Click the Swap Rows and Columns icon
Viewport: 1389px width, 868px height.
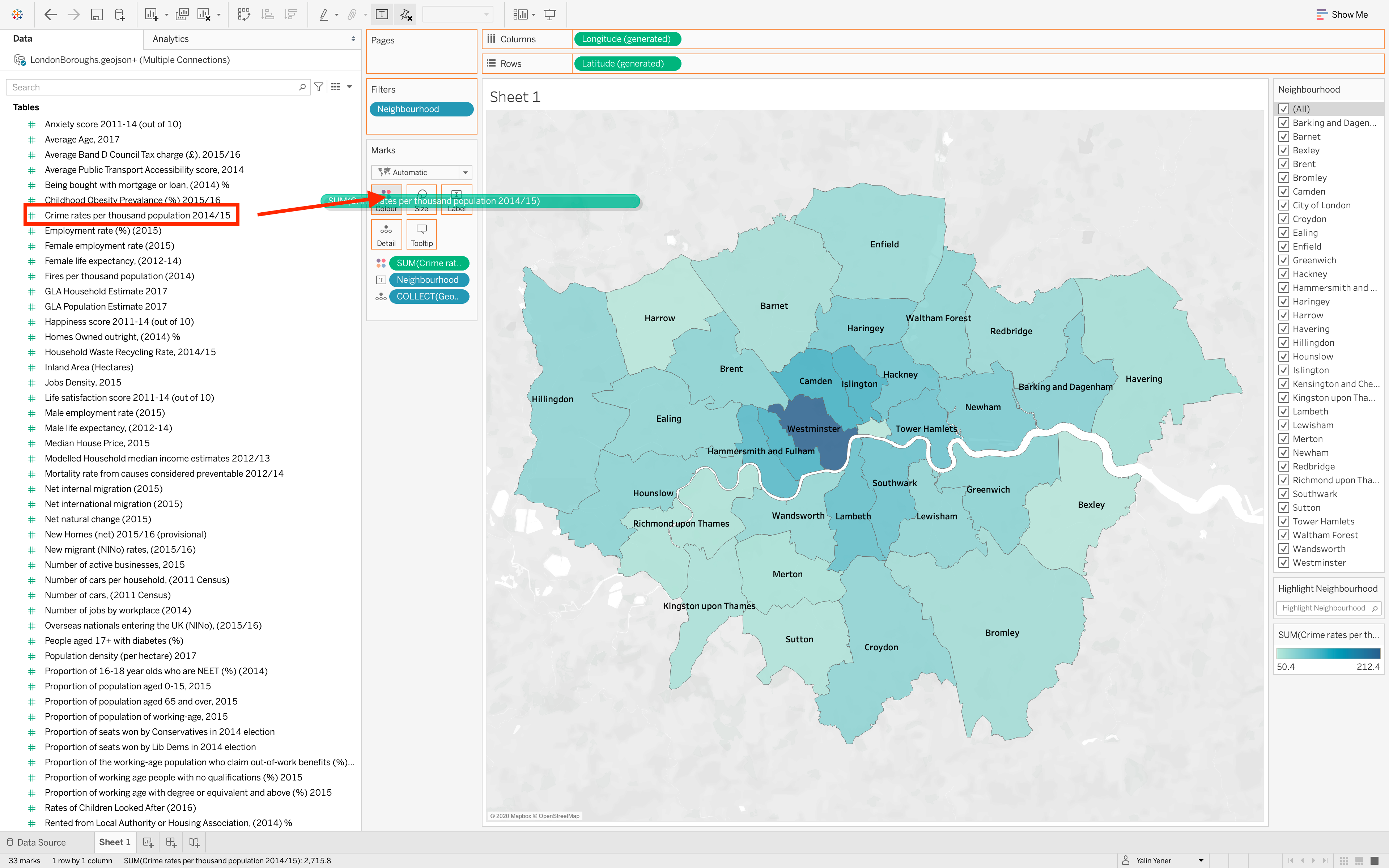tap(244, 14)
